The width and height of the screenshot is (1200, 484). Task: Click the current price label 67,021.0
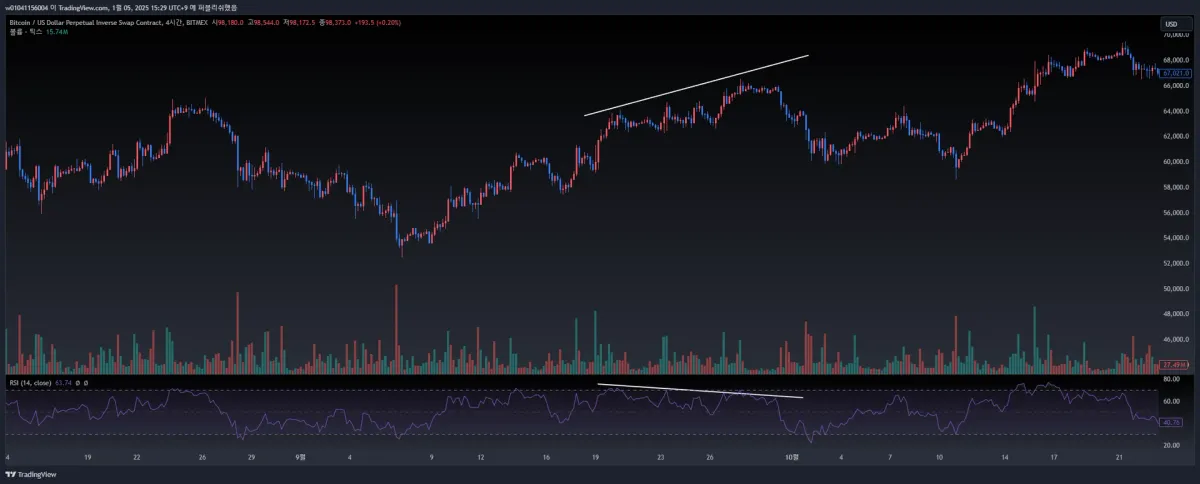coord(1176,73)
